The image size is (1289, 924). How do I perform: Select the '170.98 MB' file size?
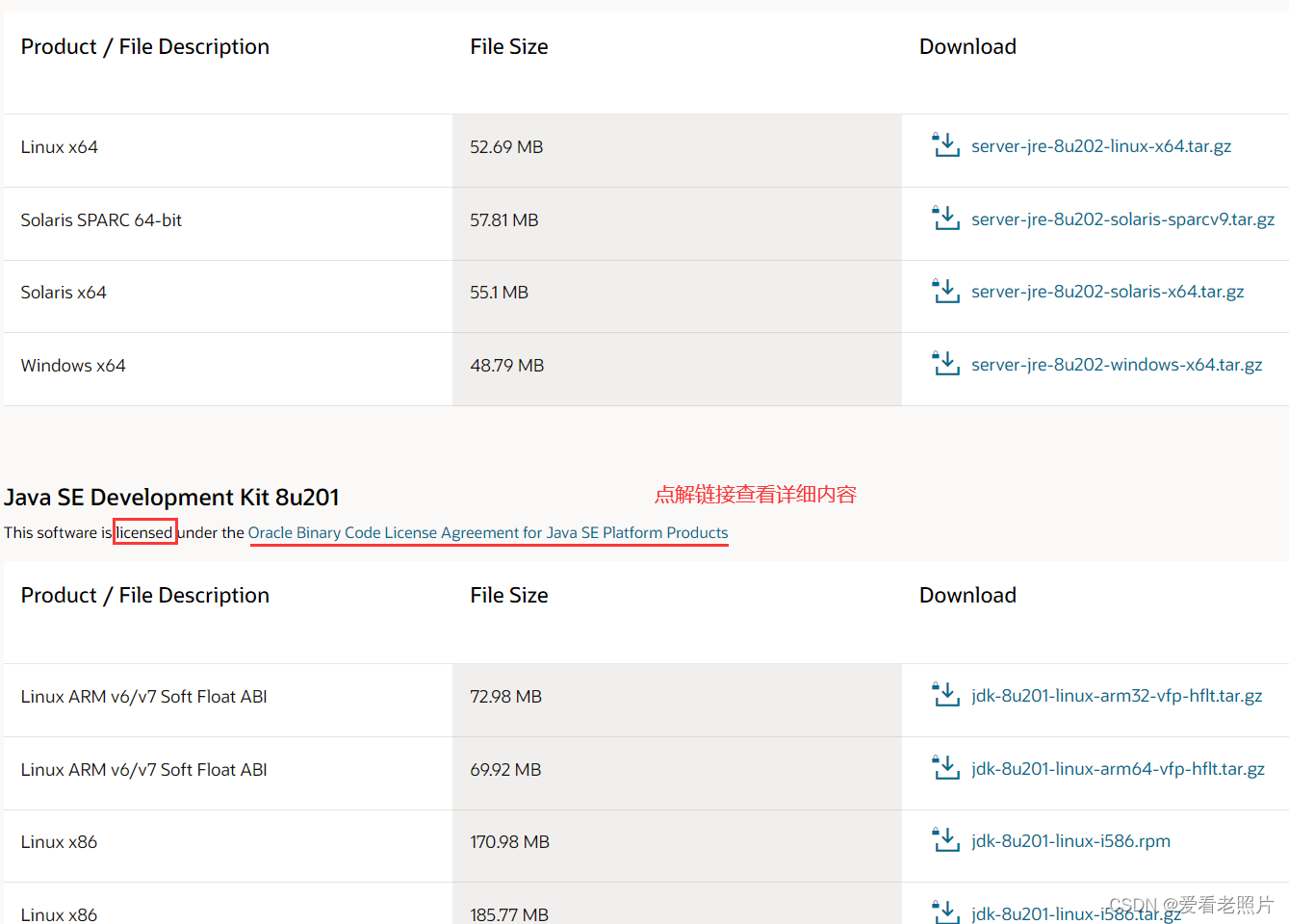click(x=510, y=842)
